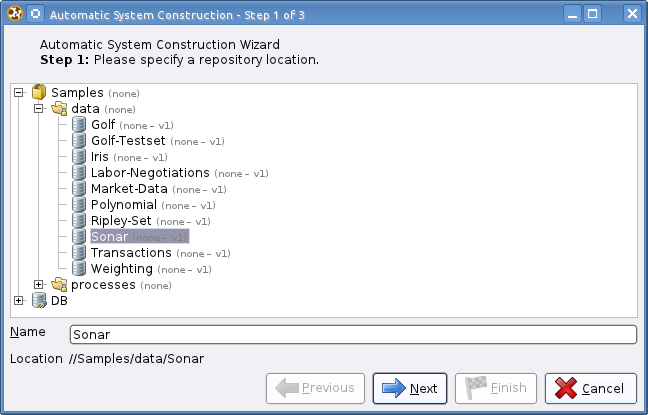Viewport: 648px width, 415px height.
Task: Click the data folder icon
Action: [59, 109]
